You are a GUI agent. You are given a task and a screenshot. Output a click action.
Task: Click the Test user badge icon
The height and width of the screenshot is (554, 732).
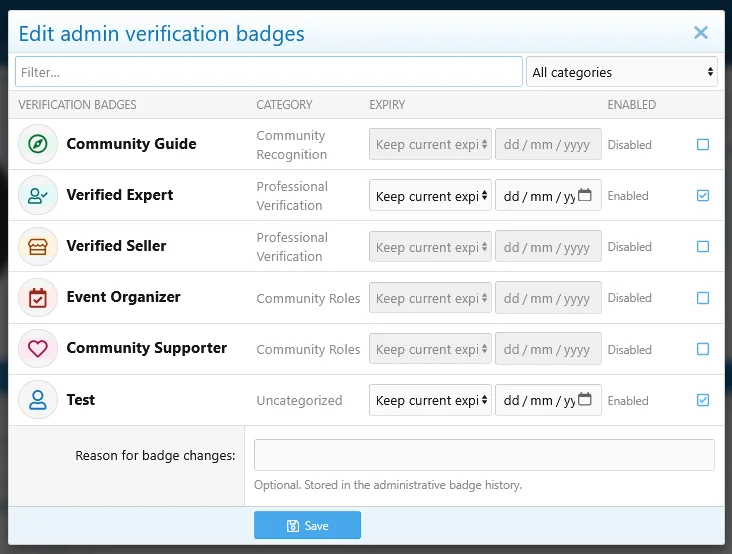[38, 400]
